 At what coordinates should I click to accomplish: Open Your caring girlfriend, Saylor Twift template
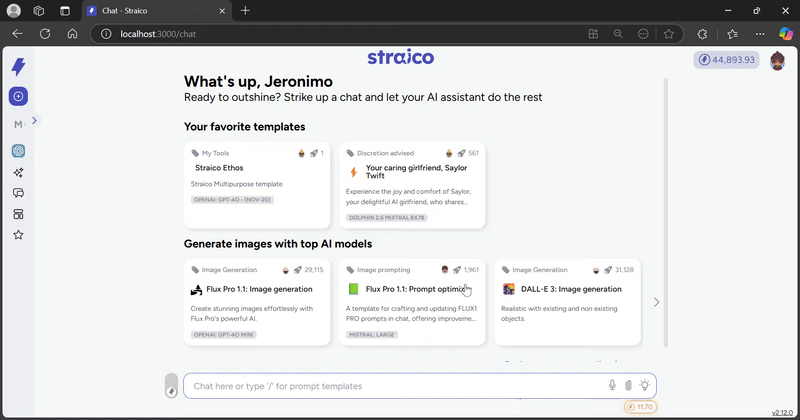pos(412,185)
